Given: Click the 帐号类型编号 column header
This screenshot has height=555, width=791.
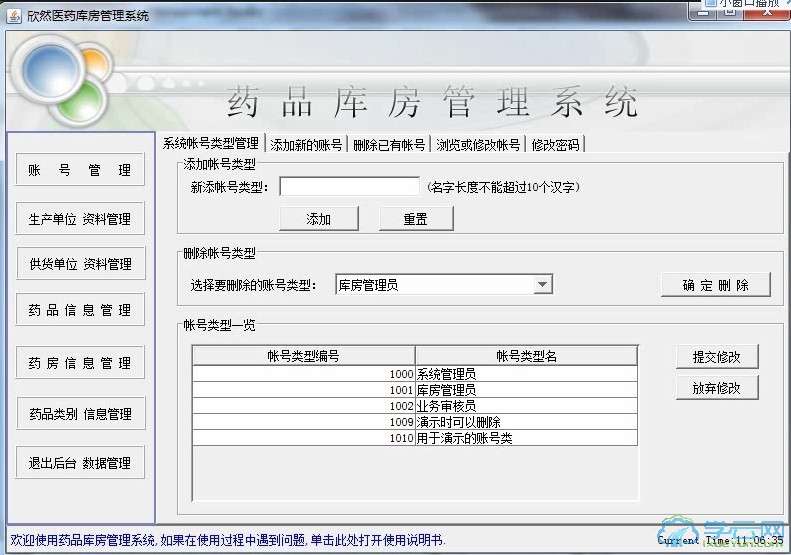Looking at the screenshot, I should click(x=304, y=356).
